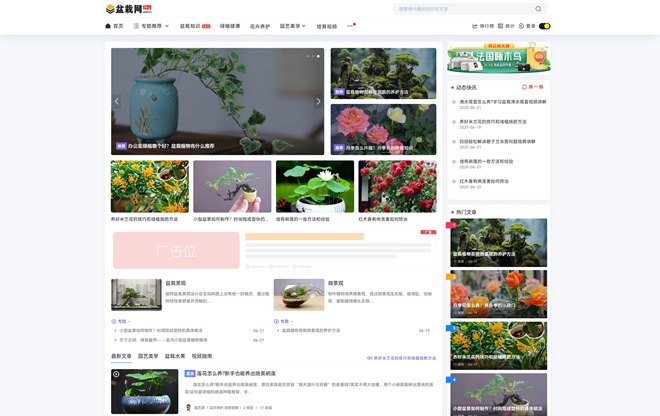Click chevron for 方寸之间 list item

(115, 340)
